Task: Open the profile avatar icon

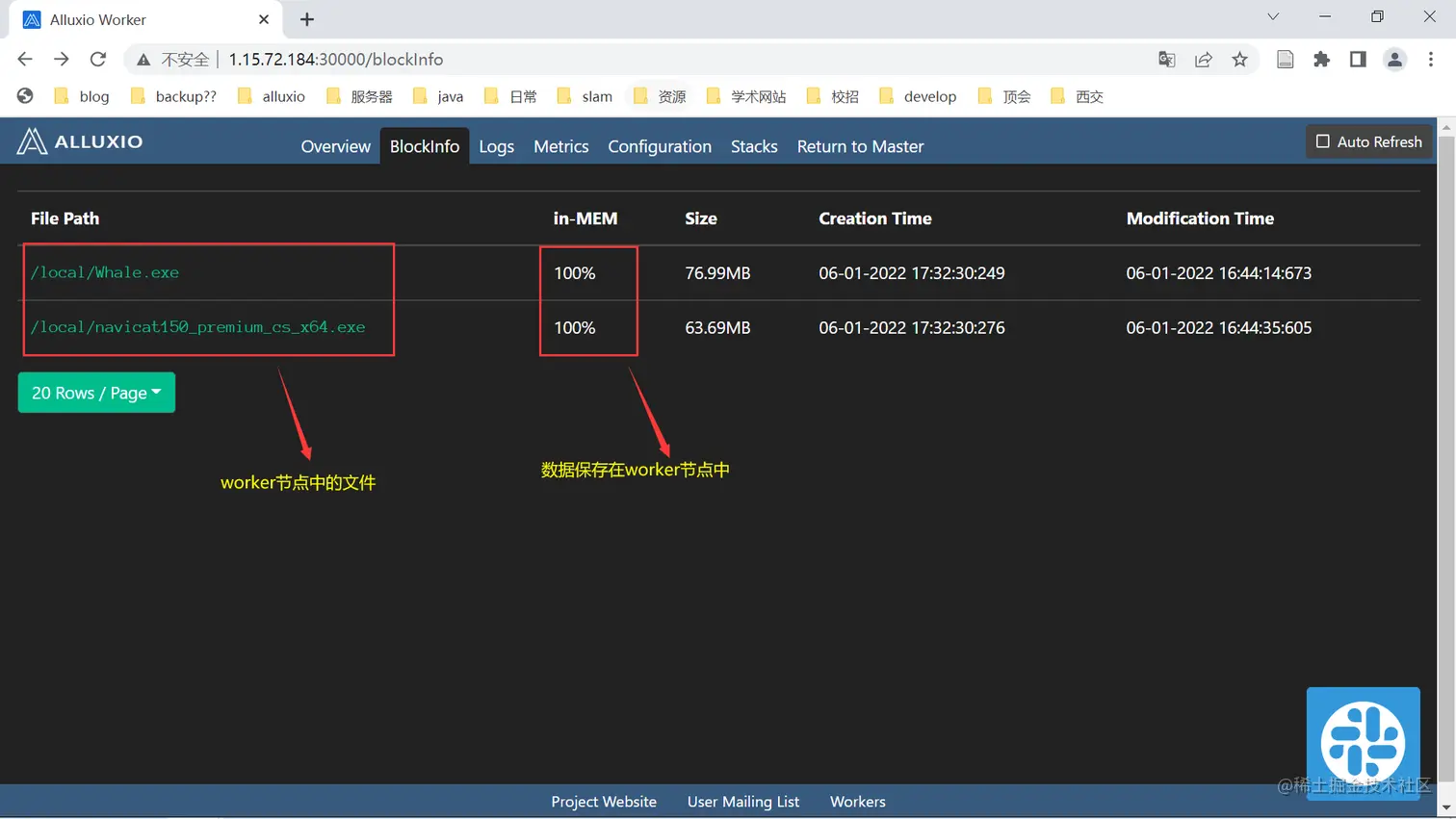Action: [1394, 60]
